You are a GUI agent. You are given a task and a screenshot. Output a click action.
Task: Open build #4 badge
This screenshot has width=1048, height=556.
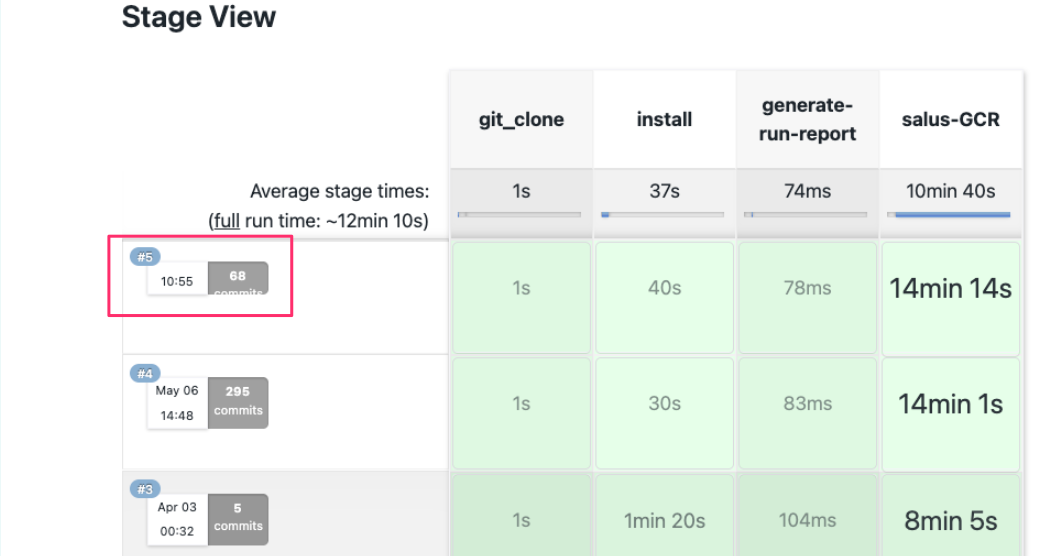[145, 374]
